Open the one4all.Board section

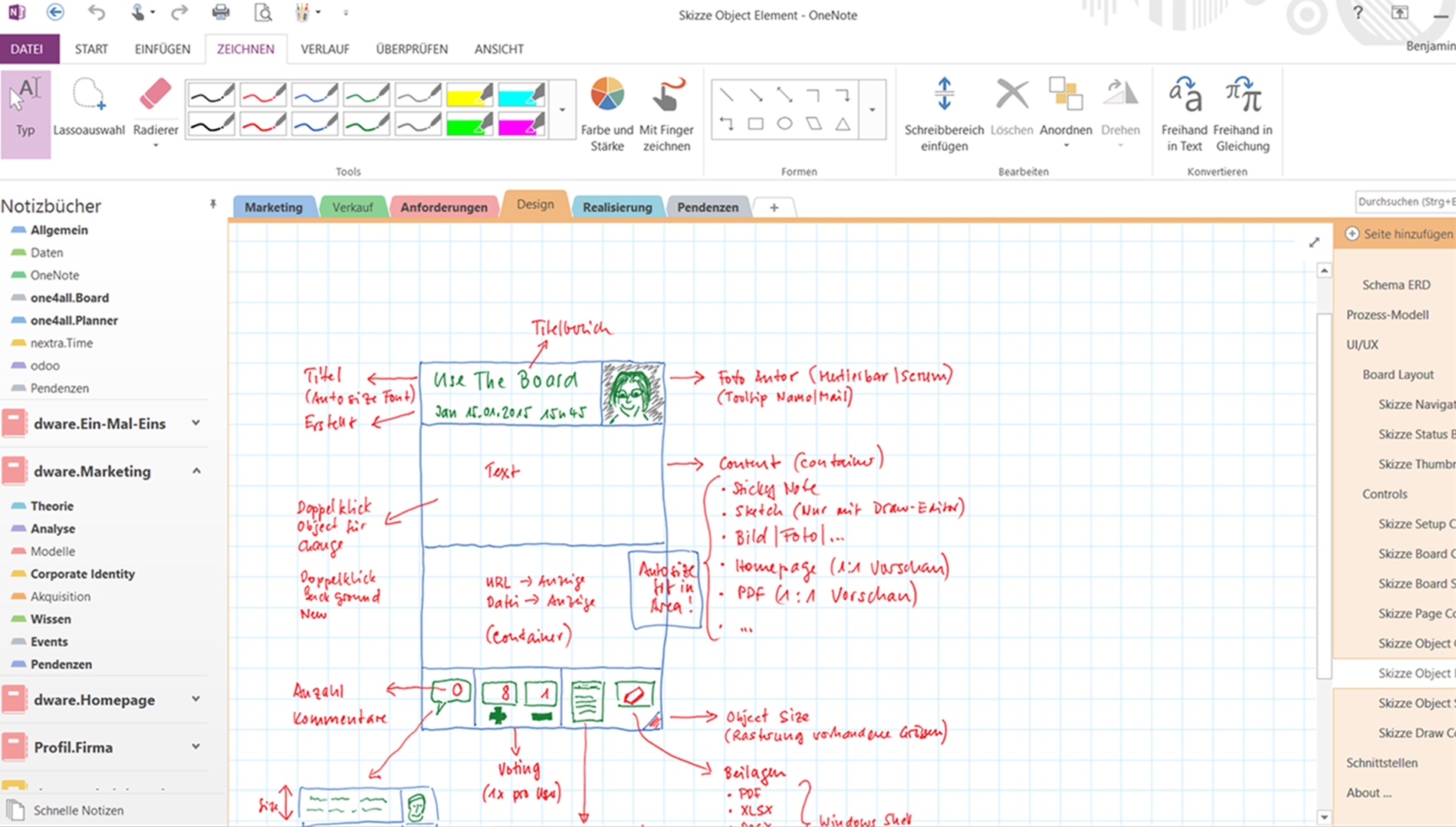tap(69, 298)
